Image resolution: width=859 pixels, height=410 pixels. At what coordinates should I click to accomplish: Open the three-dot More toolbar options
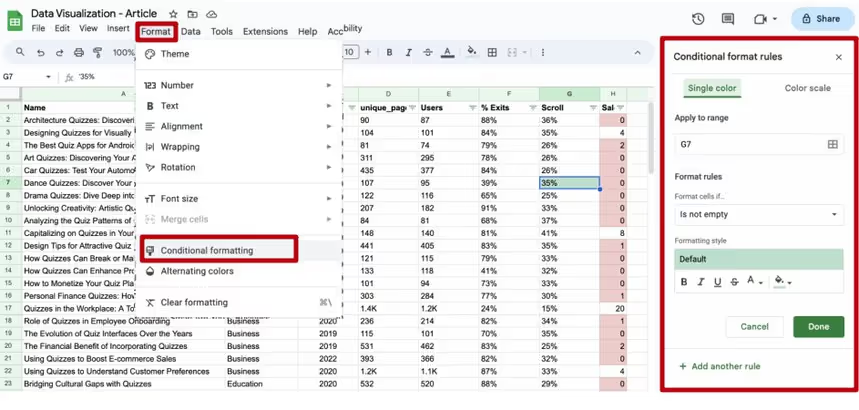542,53
